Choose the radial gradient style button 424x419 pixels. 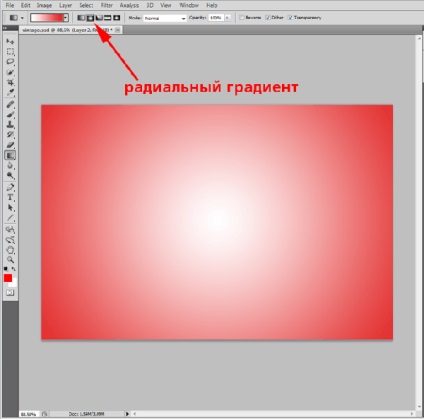point(90,18)
